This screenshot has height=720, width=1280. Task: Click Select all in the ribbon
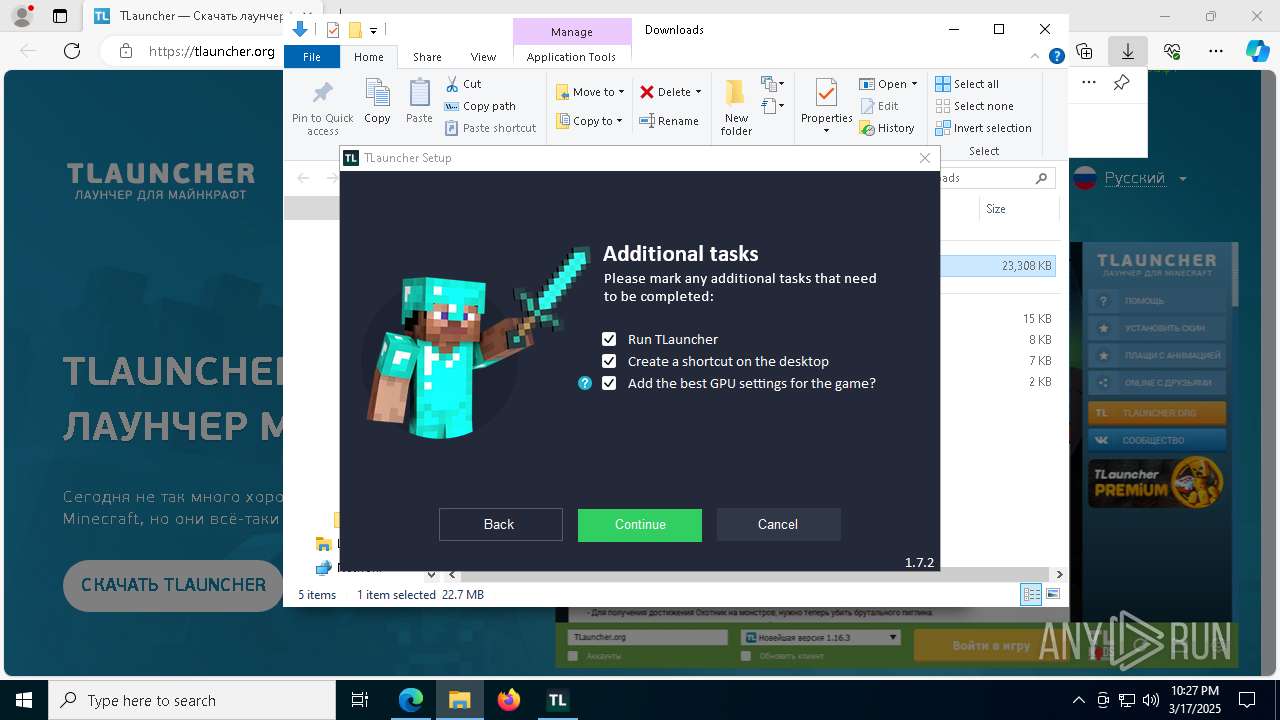point(967,84)
